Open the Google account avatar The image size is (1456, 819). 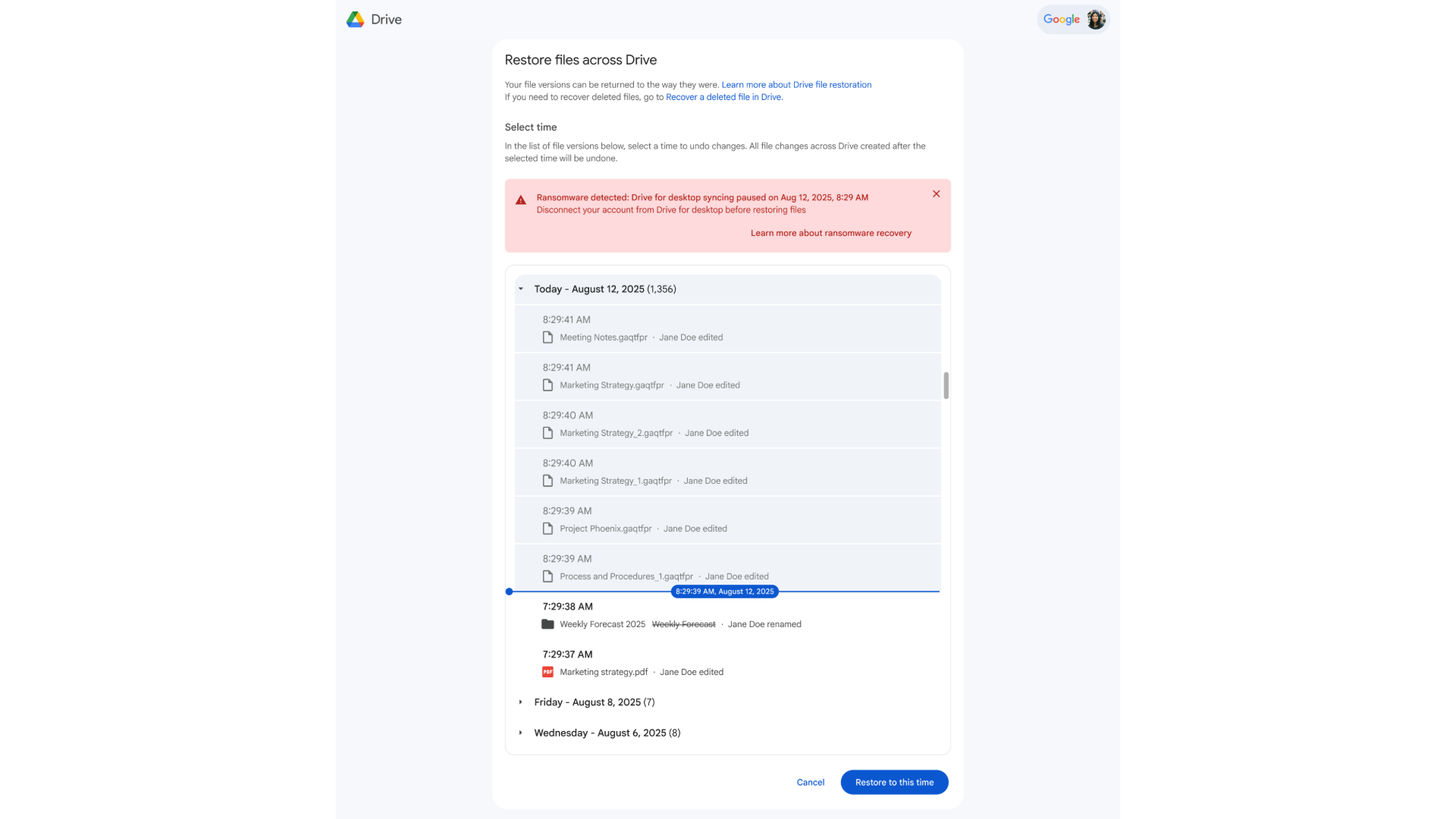(1095, 20)
